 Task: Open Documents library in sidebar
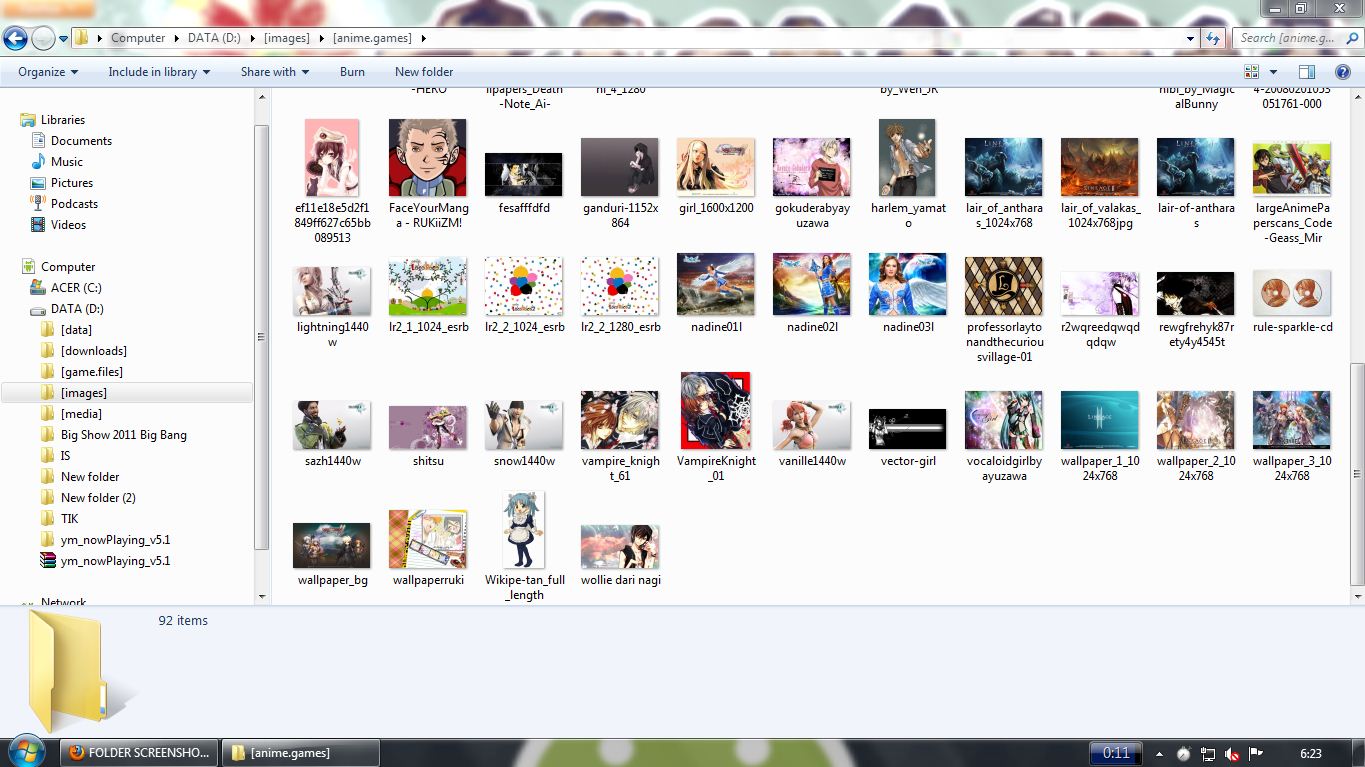click(x=81, y=141)
